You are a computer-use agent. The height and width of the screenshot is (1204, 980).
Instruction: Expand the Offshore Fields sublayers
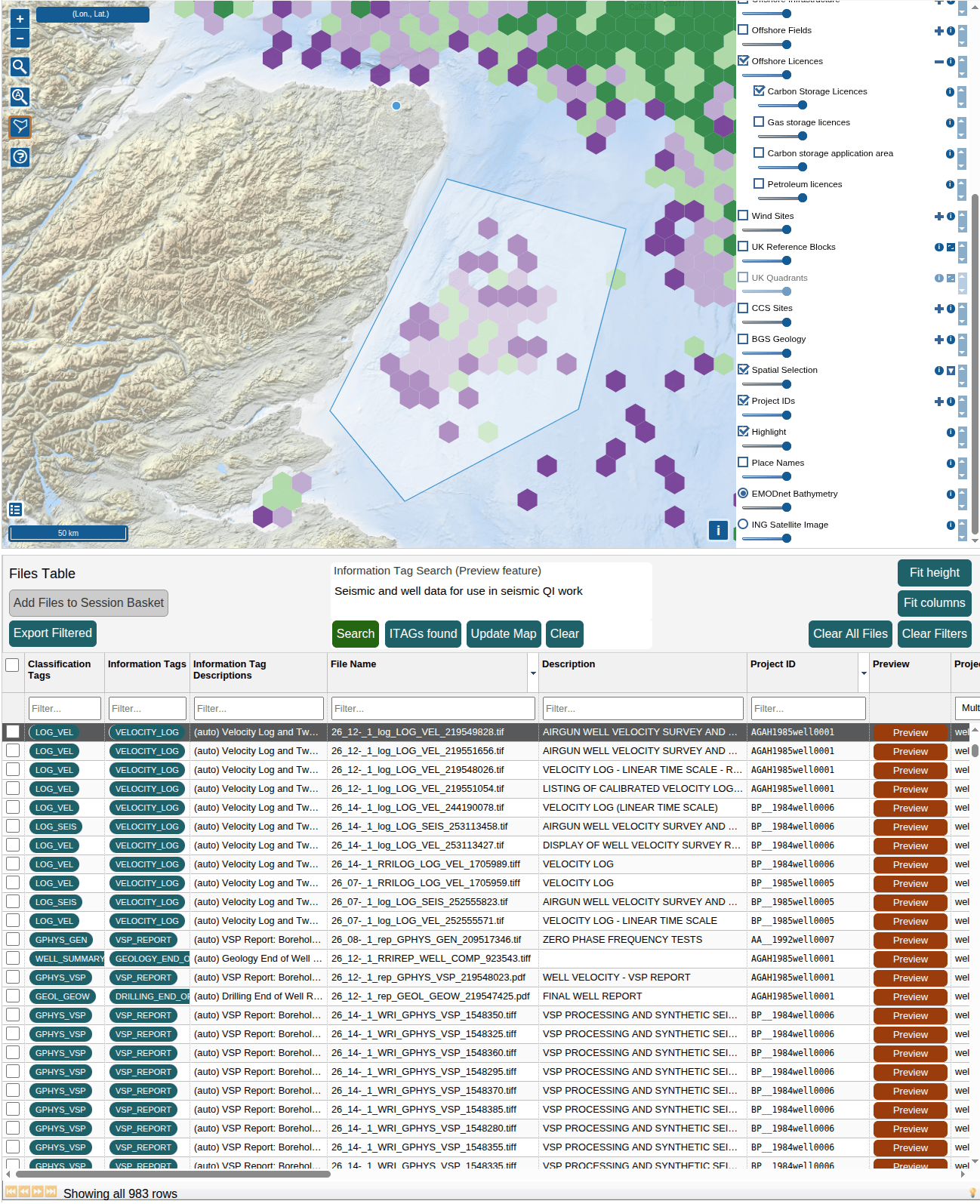click(939, 31)
